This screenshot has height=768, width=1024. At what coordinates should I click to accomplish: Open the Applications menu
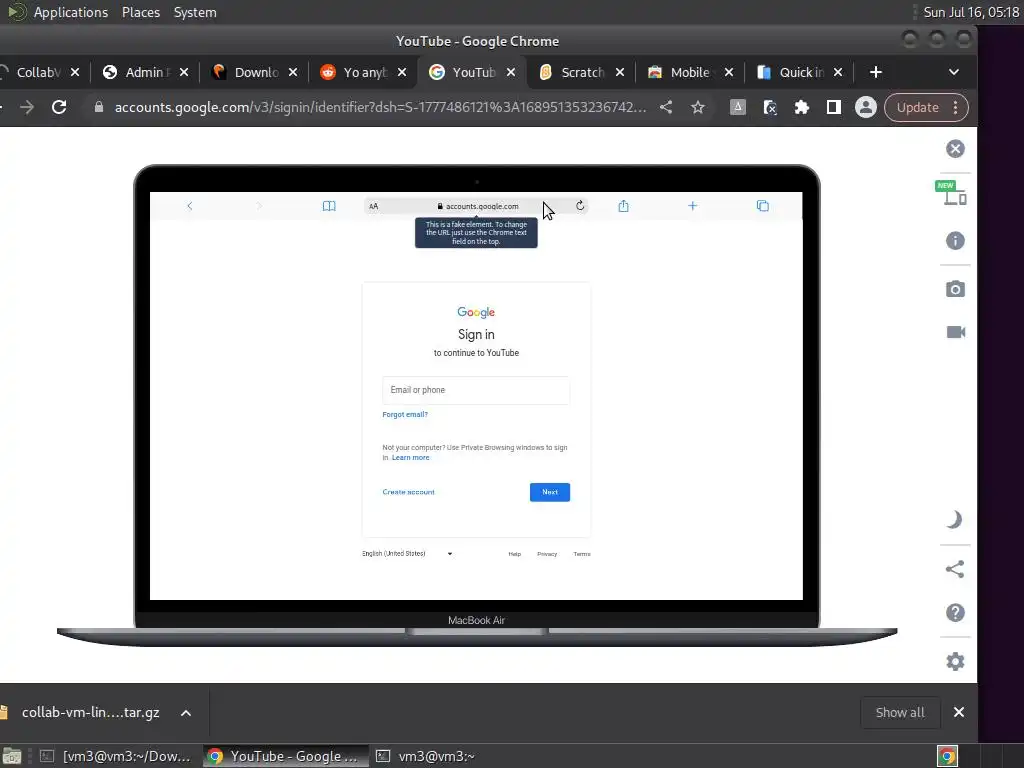click(71, 12)
